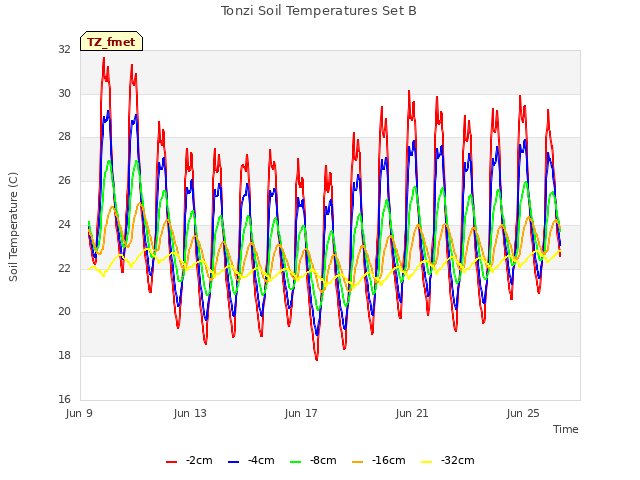Select the -16cm legend label
This screenshot has width=640, height=480.
tap(388, 460)
